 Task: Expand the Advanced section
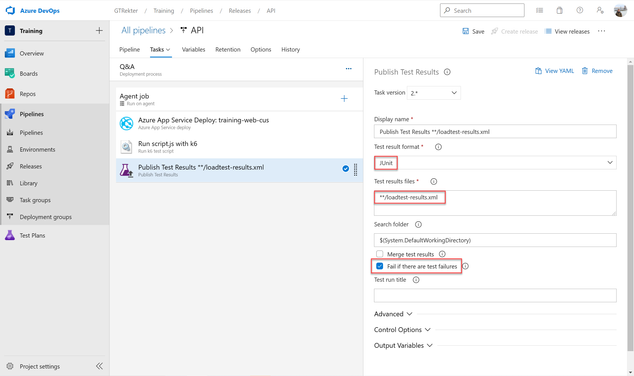tap(393, 314)
